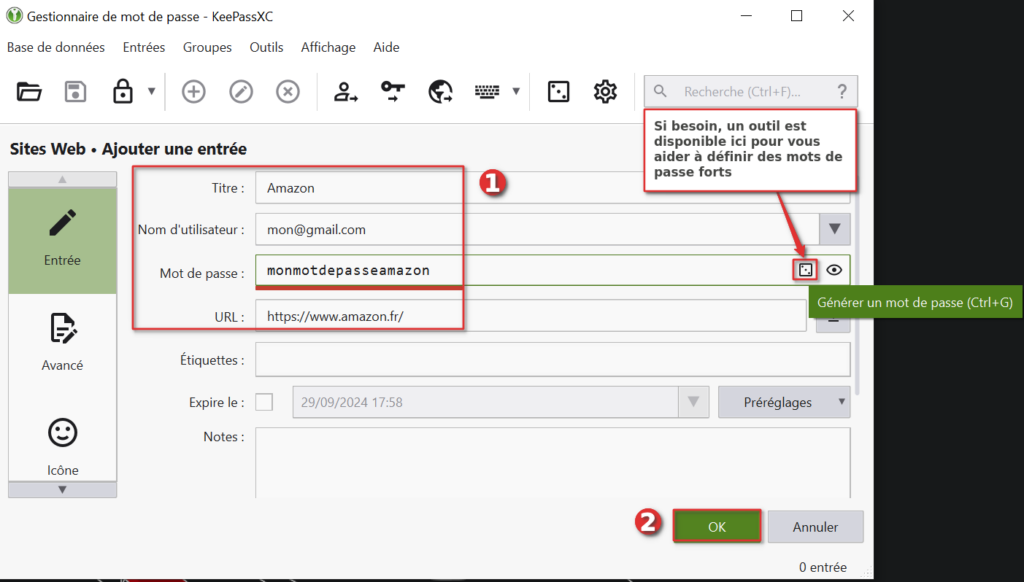This screenshot has height=582, width=1024.
Task: Open the expiration date dropdown arrow
Action: (x=692, y=402)
